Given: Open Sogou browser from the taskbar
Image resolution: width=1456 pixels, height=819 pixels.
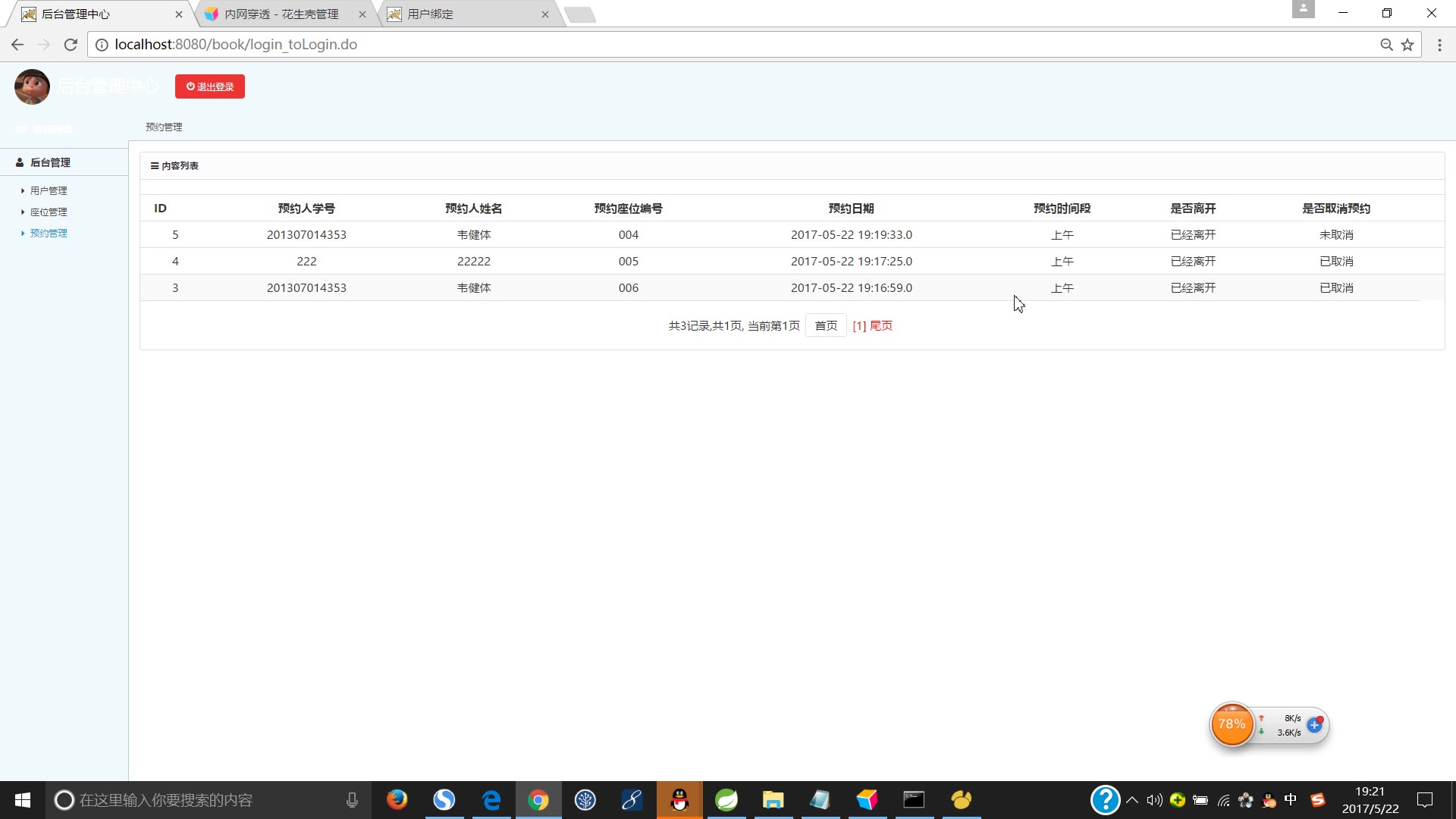Looking at the screenshot, I should point(444,800).
